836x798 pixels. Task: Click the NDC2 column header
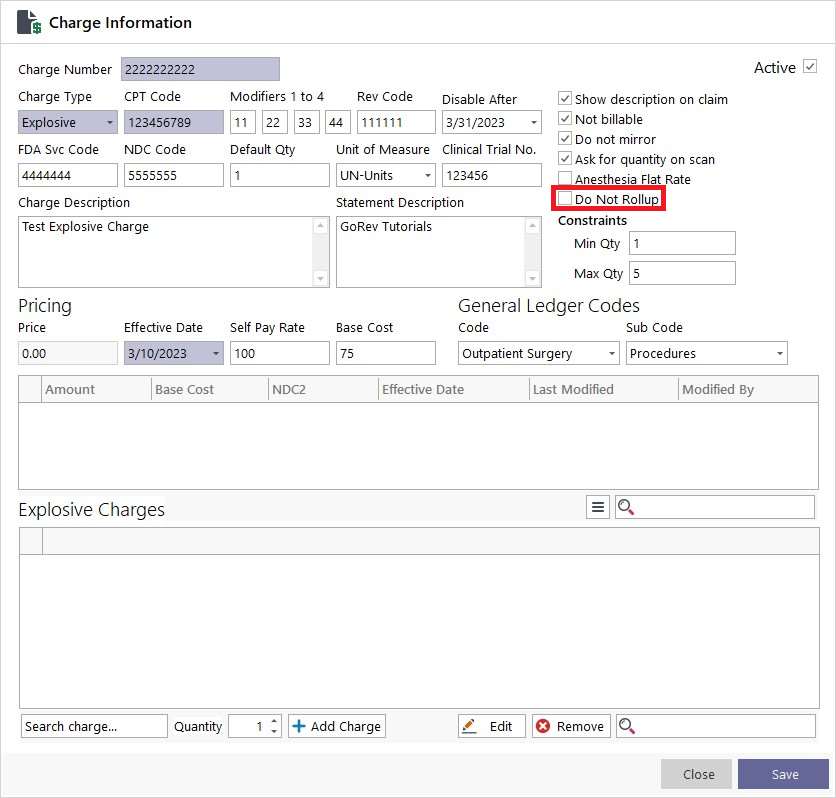[x=323, y=389]
